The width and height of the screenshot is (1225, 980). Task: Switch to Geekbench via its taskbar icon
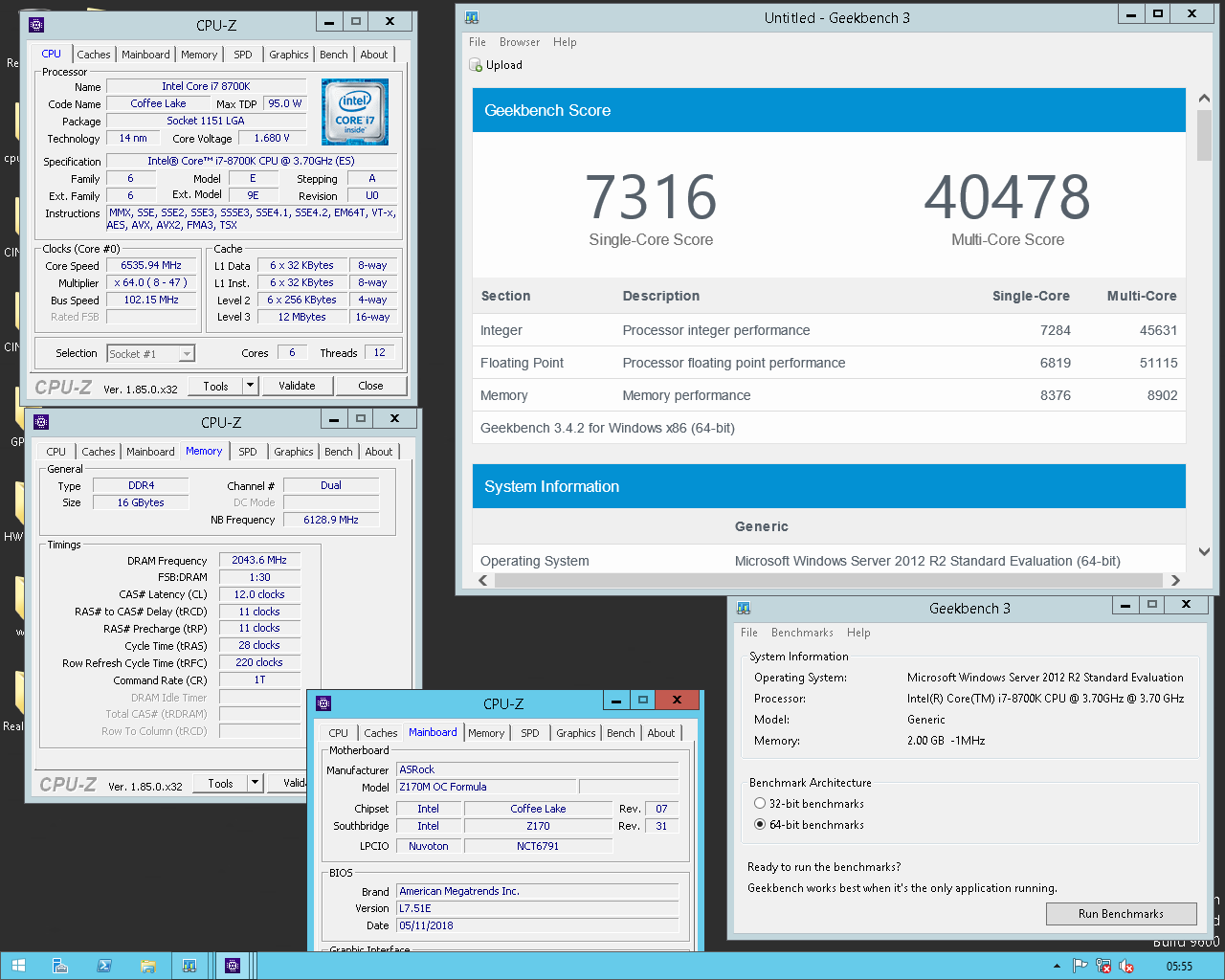point(189,966)
